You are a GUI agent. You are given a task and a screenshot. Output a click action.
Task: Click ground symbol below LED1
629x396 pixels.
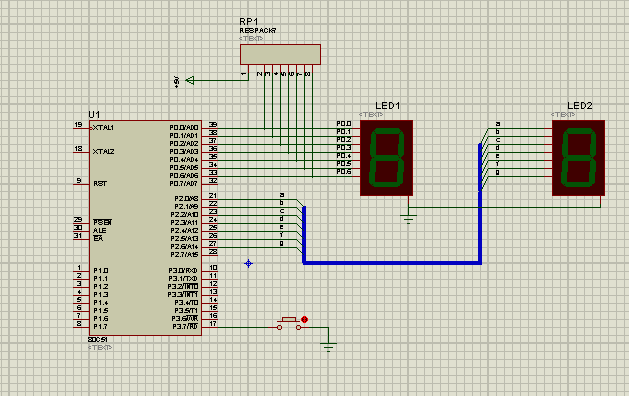(x=408, y=219)
